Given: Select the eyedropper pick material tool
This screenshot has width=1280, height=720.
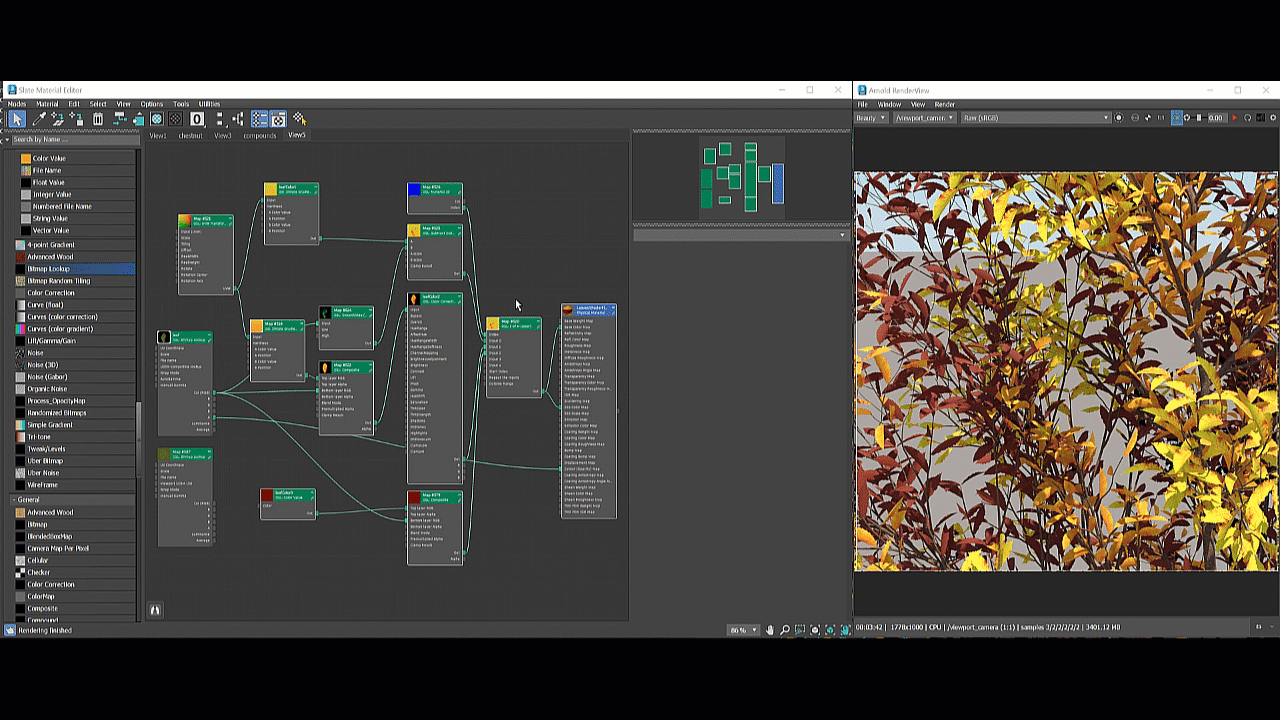Looking at the screenshot, I should point(39,119).
